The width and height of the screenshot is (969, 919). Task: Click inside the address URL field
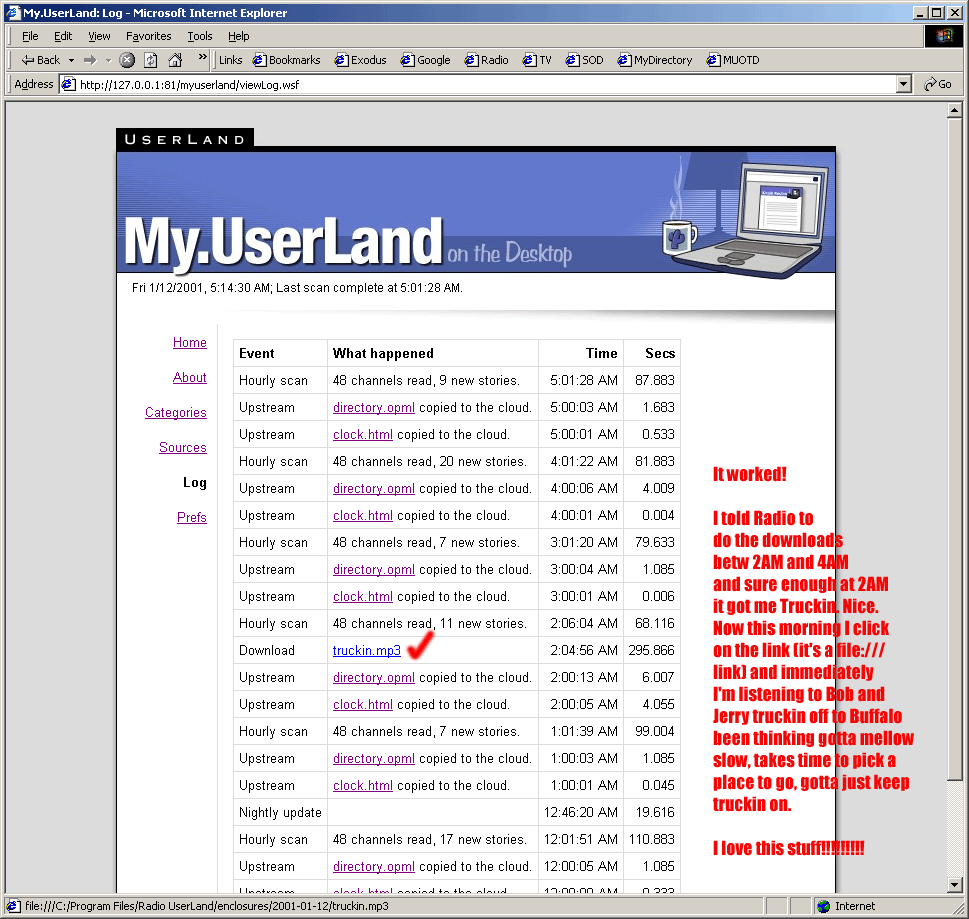(480, 85)
